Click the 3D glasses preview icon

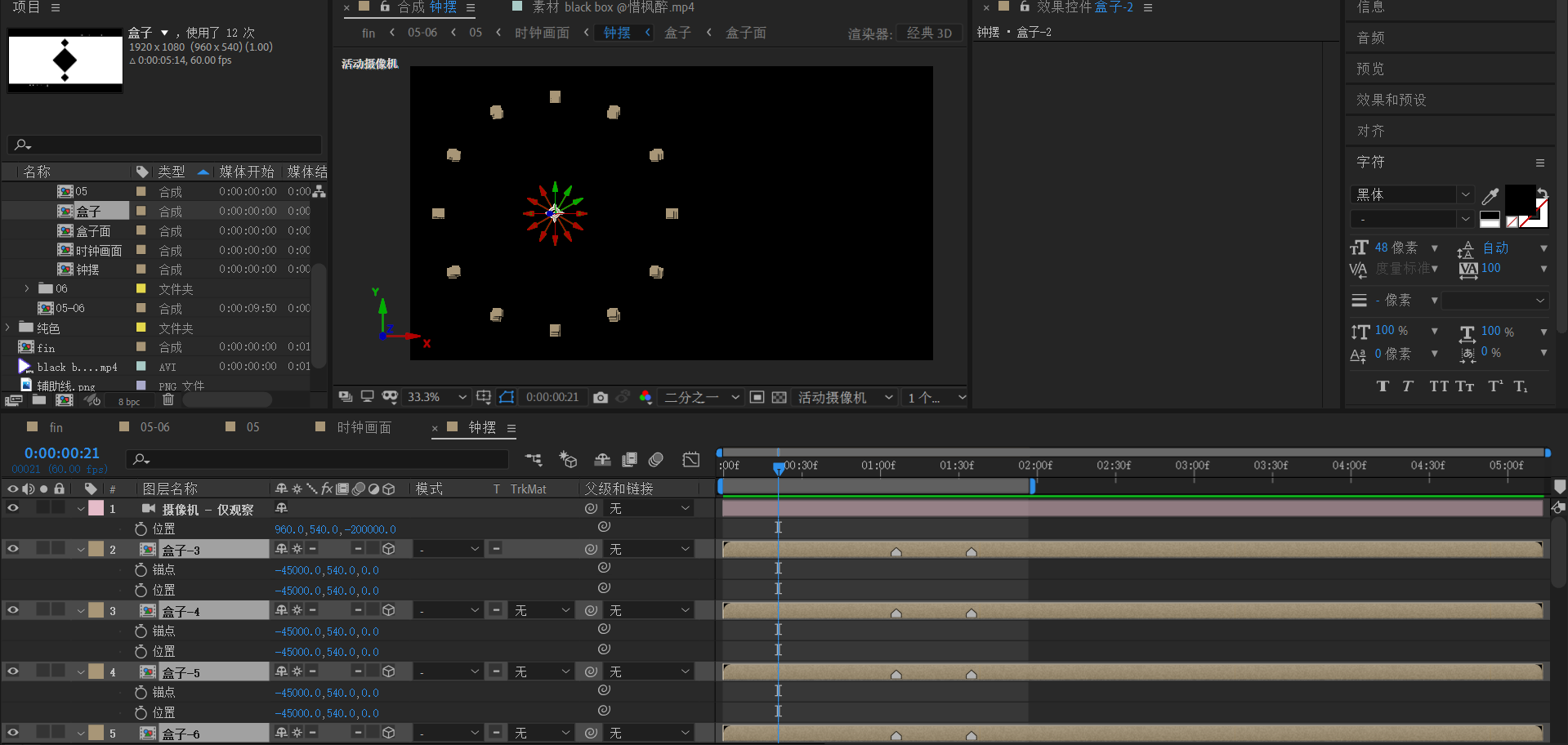(390, 397)
